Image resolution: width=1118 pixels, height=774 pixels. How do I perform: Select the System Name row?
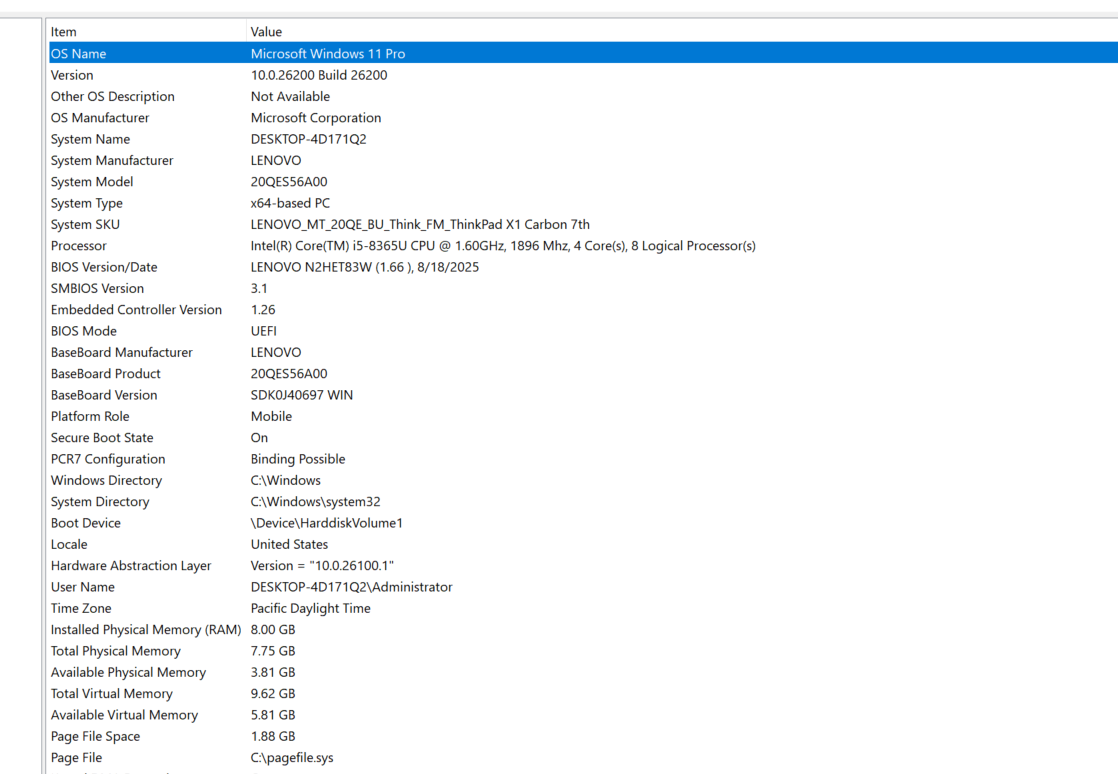coord(583,139)
